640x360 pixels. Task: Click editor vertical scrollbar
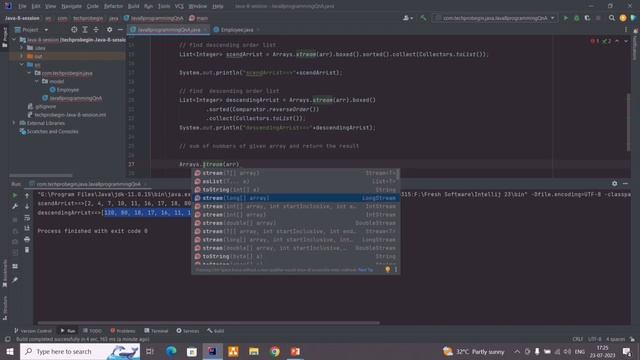pos(628,122)
